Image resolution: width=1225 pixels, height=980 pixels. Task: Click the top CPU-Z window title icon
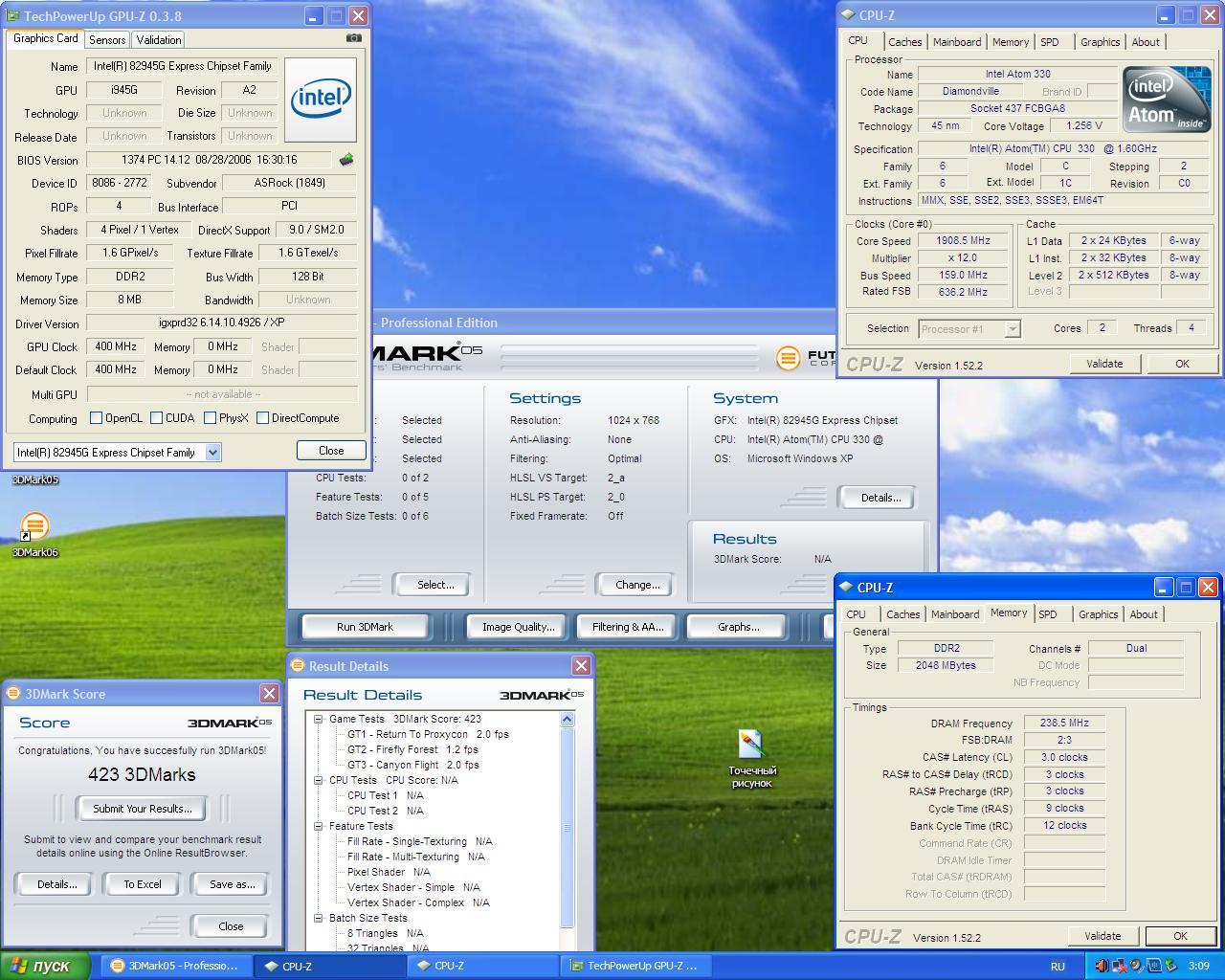click(x=848, y=15)
